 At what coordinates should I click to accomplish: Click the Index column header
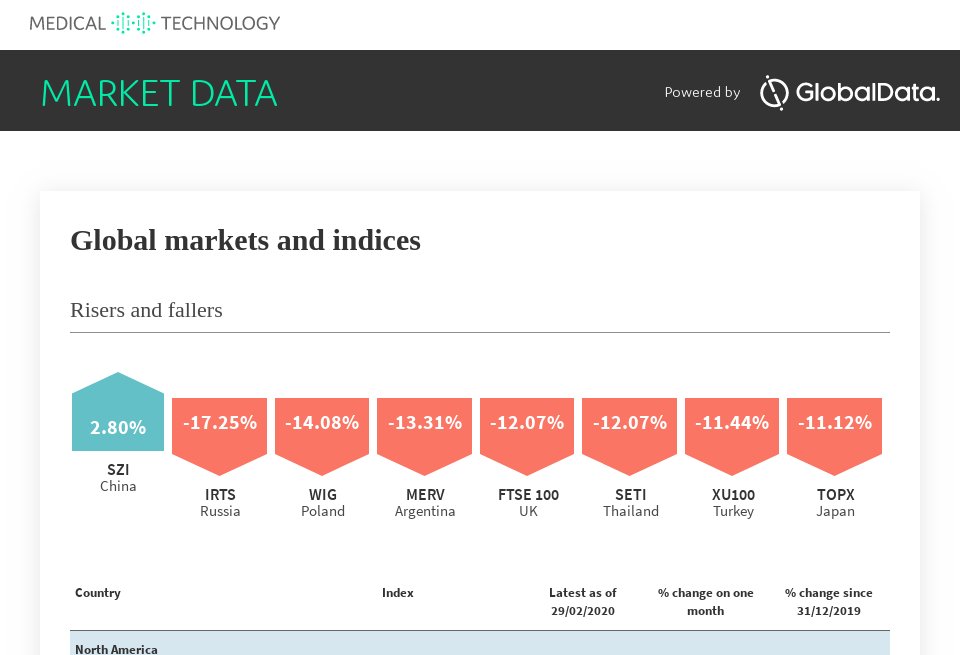click(x=398, y=593)
